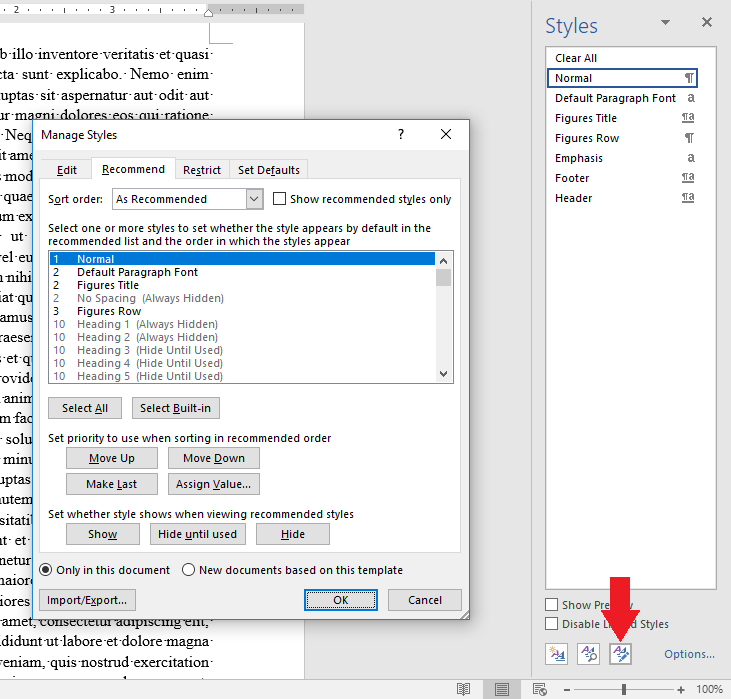
Task: Open the Styles pane Options link
Action: [x=689, y=654]
